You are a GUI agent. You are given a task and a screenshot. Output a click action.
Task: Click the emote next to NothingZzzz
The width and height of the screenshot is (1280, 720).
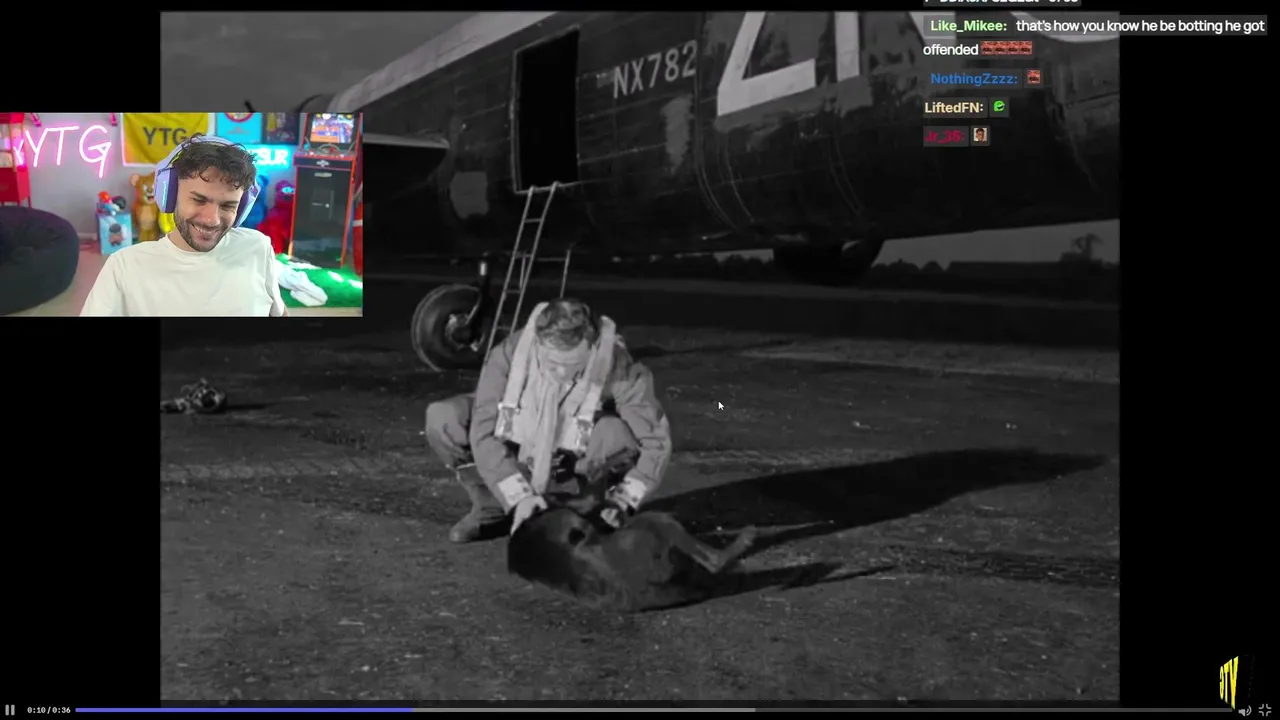click(x=1034, y=77)
